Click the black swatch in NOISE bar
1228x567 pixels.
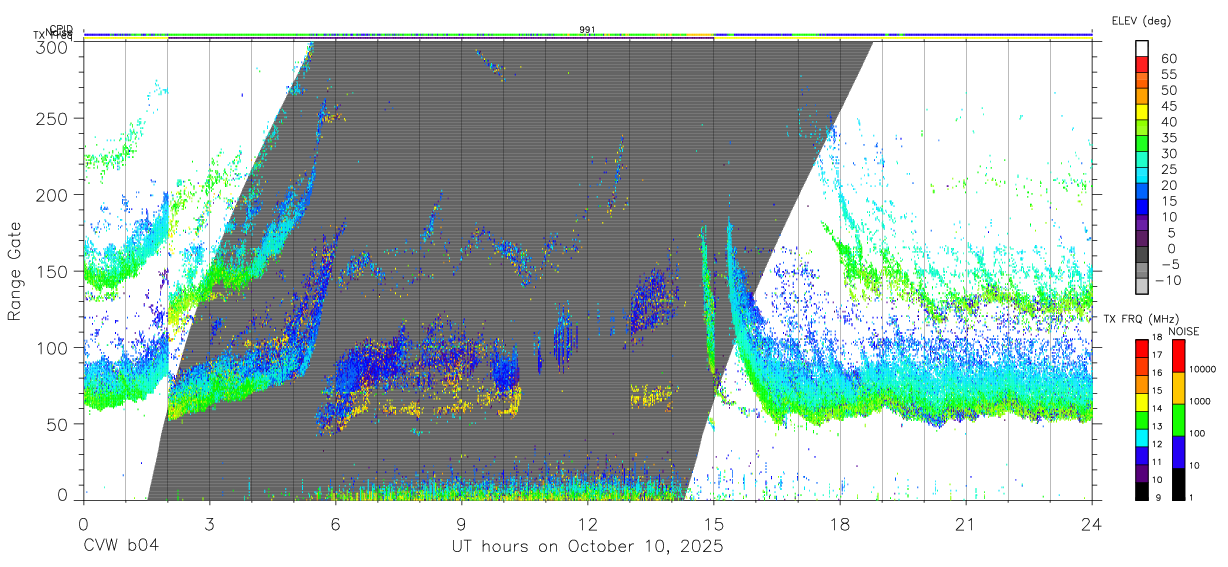coord(1177,484)
